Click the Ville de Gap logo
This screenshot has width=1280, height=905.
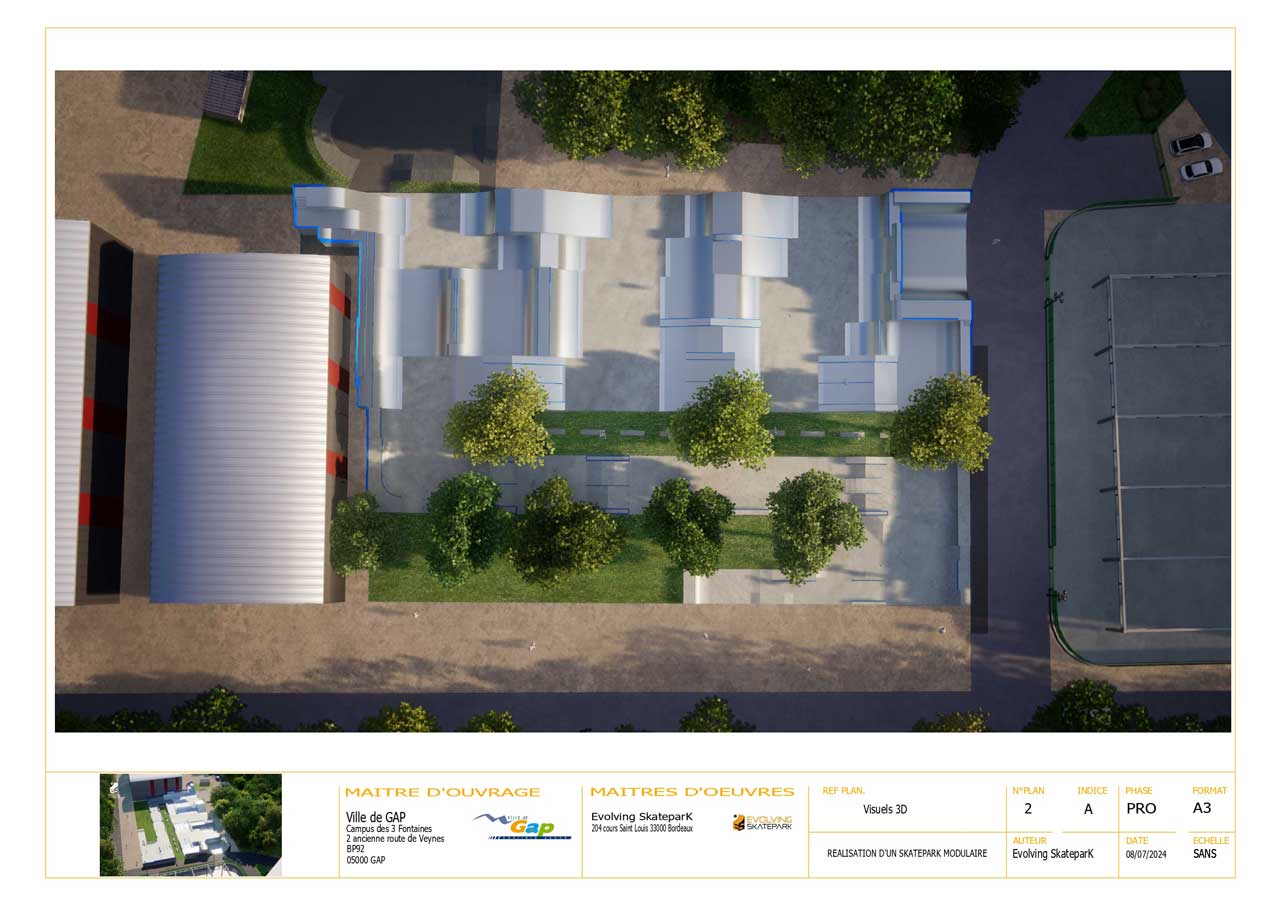coord(522,825)
